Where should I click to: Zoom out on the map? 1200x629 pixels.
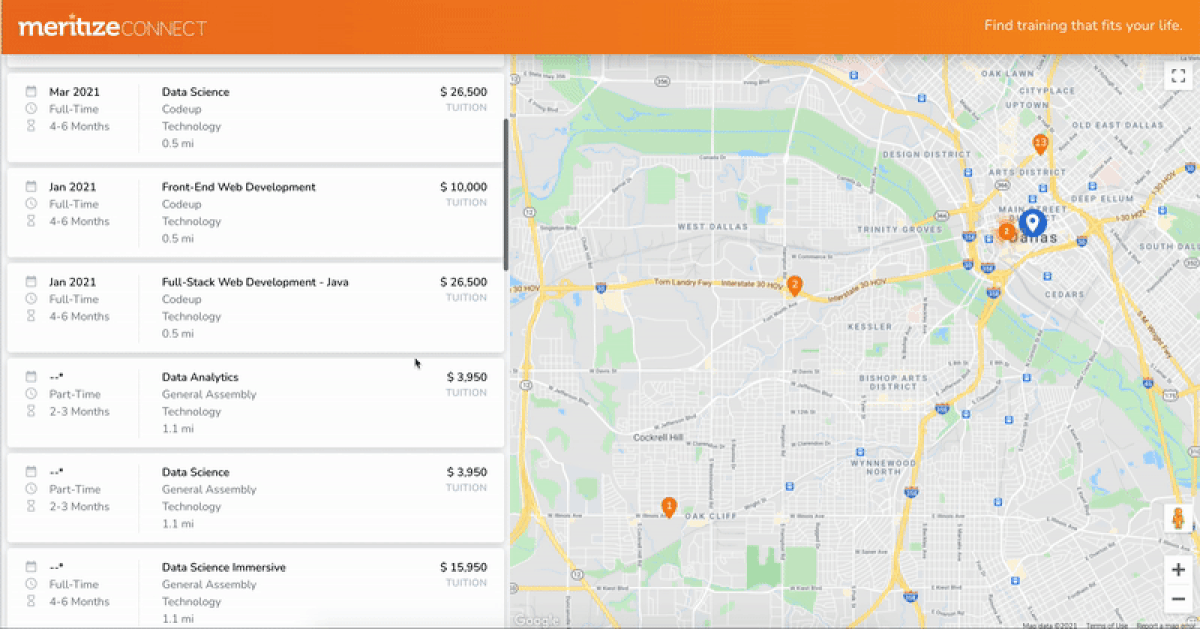pos(1177,598)
